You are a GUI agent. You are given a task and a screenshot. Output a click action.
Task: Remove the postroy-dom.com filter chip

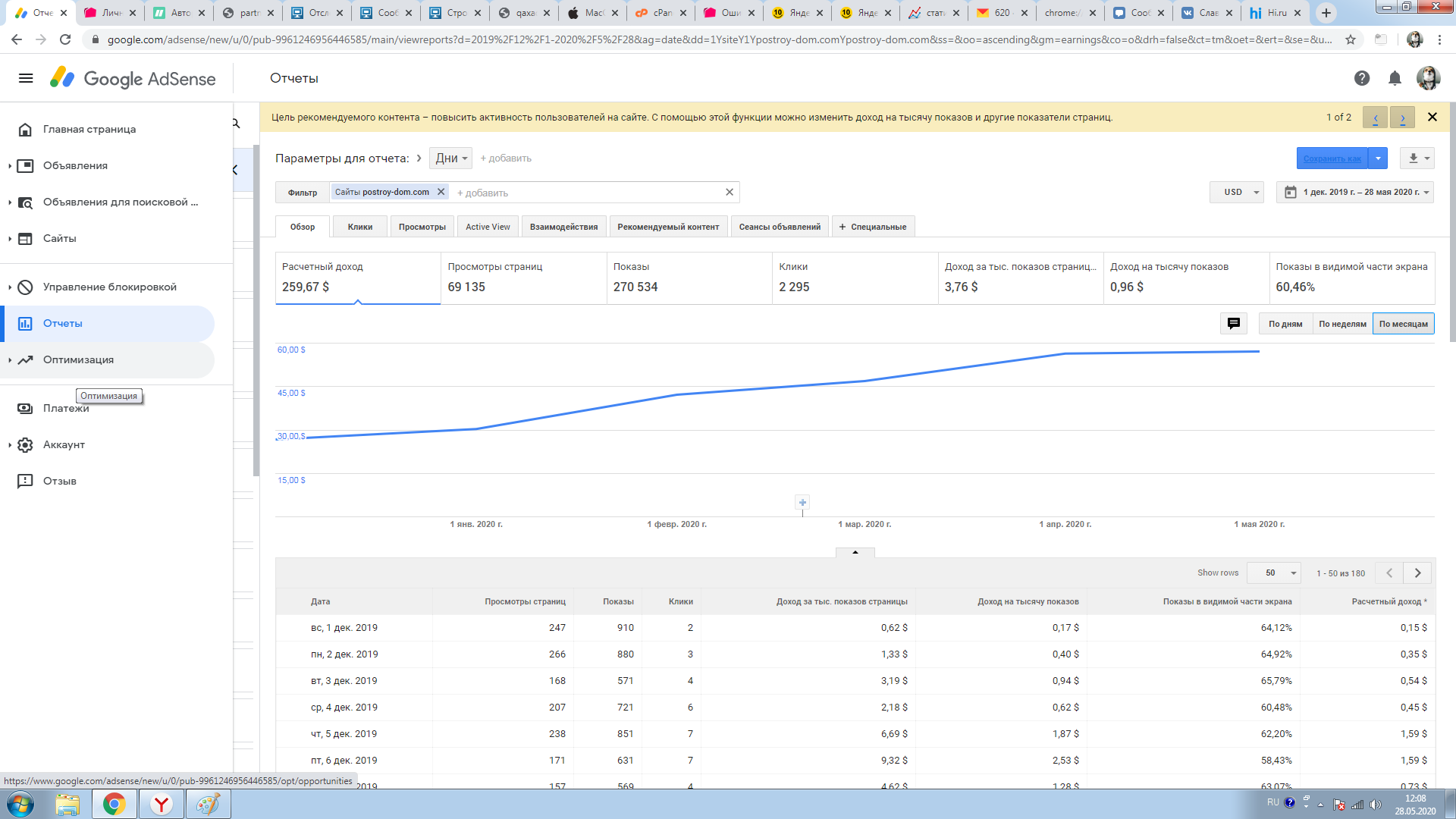pyautogui.click(x=441, y=192)
